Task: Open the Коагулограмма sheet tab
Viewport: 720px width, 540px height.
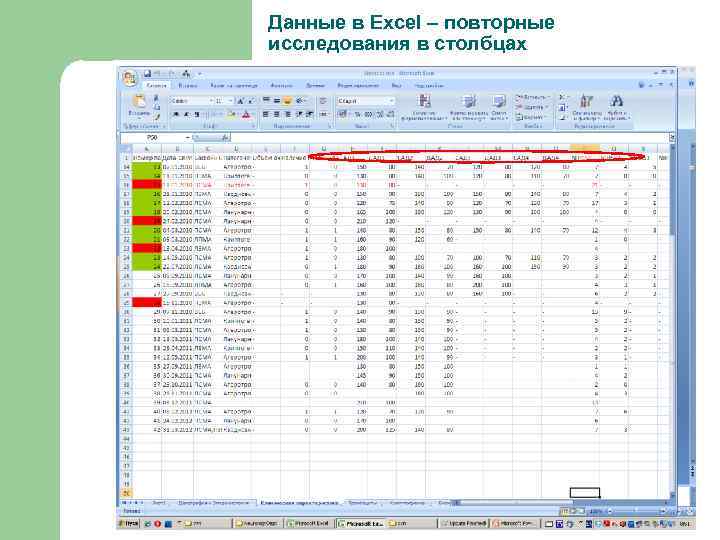Action: coord(407,503)
